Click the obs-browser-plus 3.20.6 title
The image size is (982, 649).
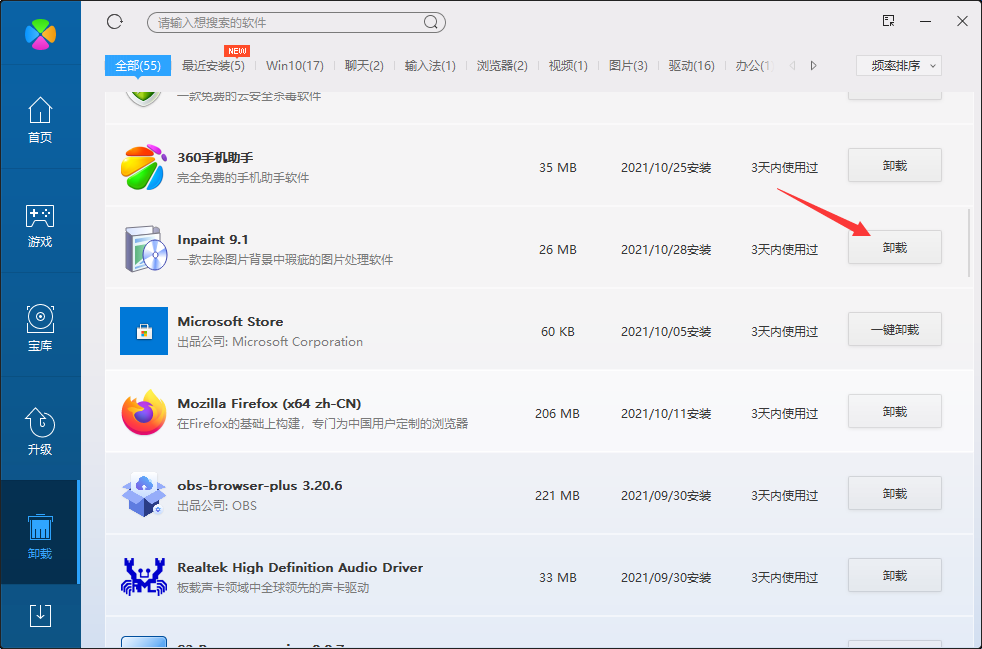[260, 485]
